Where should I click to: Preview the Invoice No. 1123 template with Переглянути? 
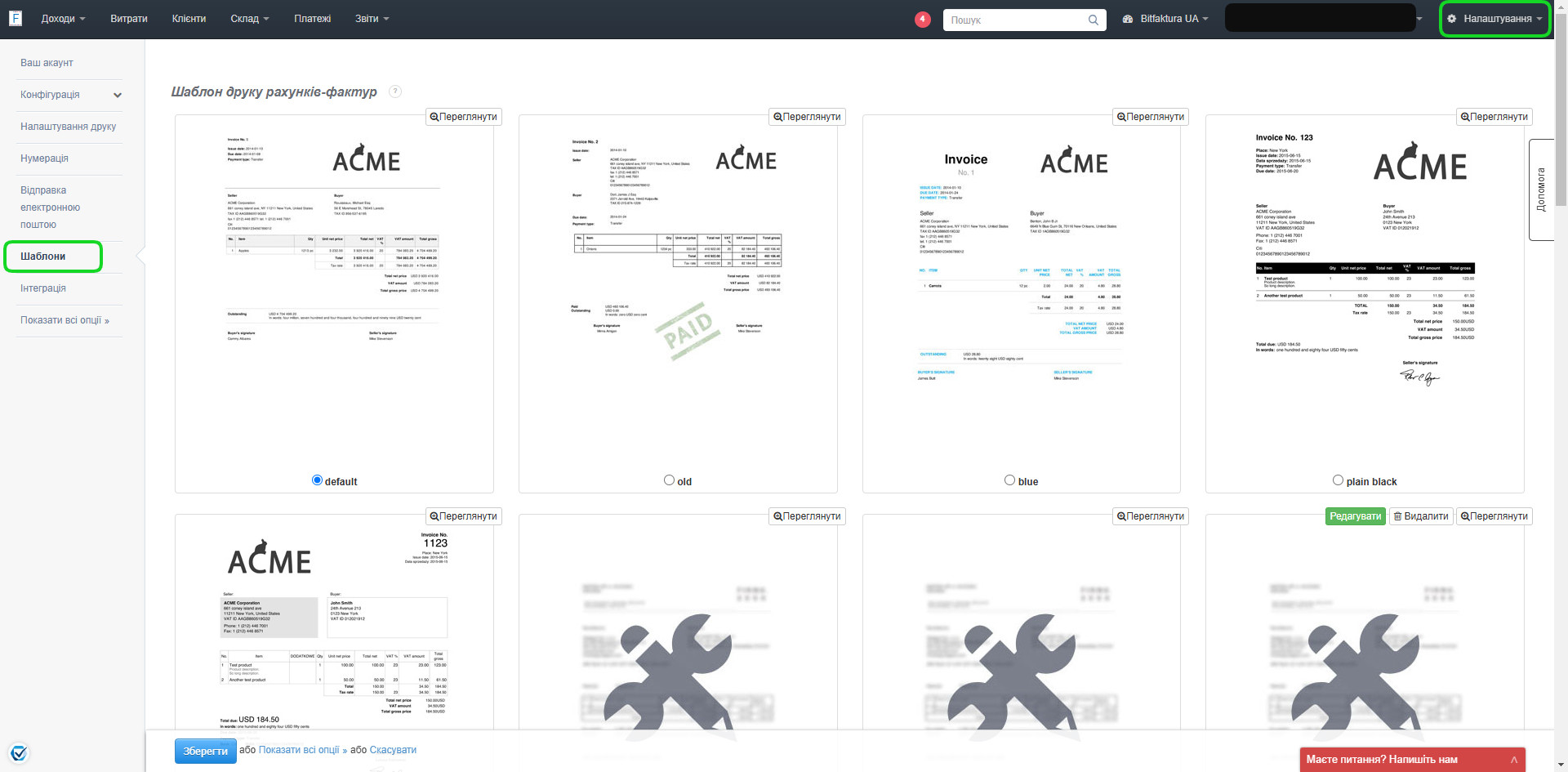click(x=464, y=516)
